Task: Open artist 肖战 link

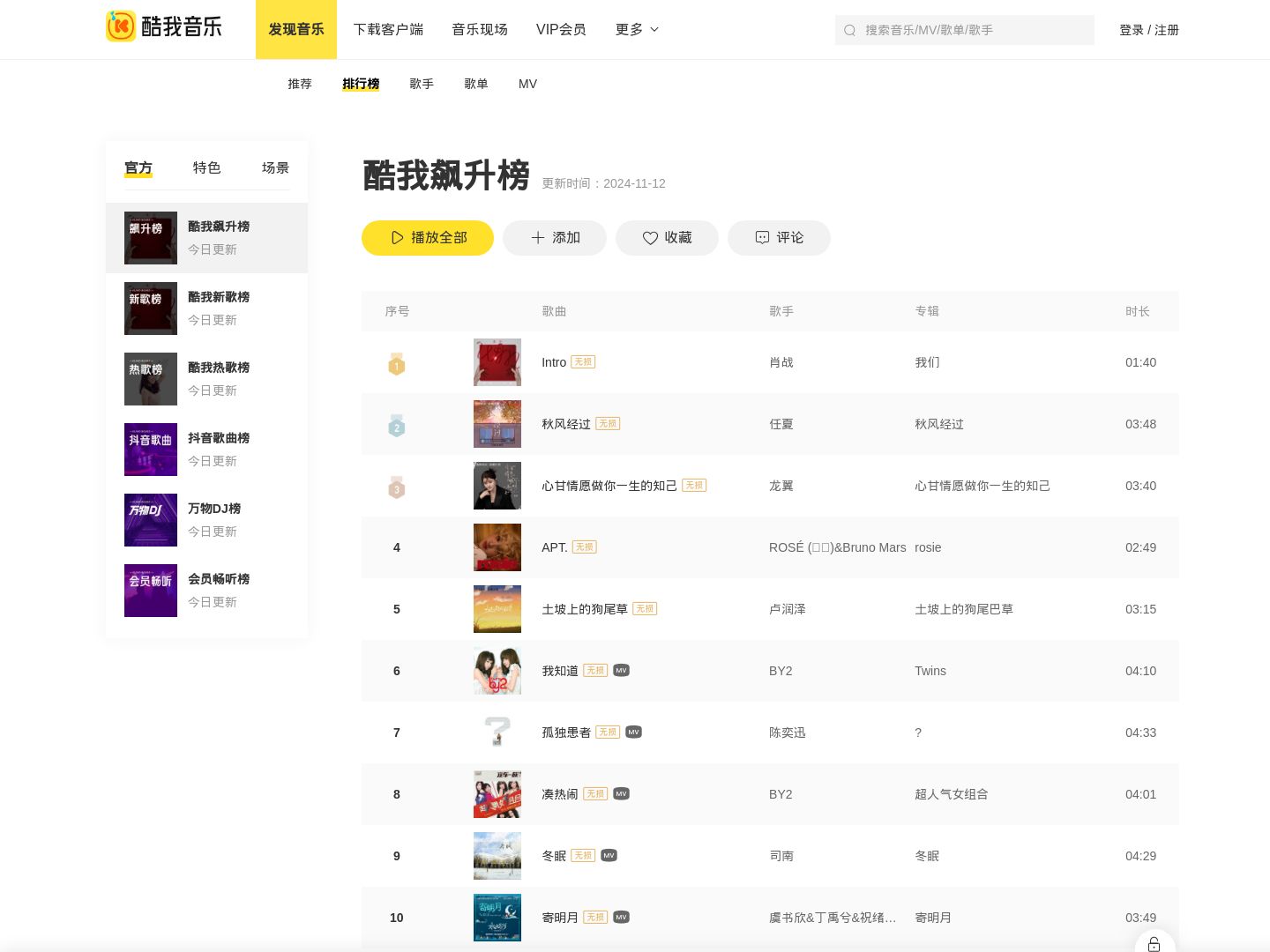Action: [x=781, y=362]
